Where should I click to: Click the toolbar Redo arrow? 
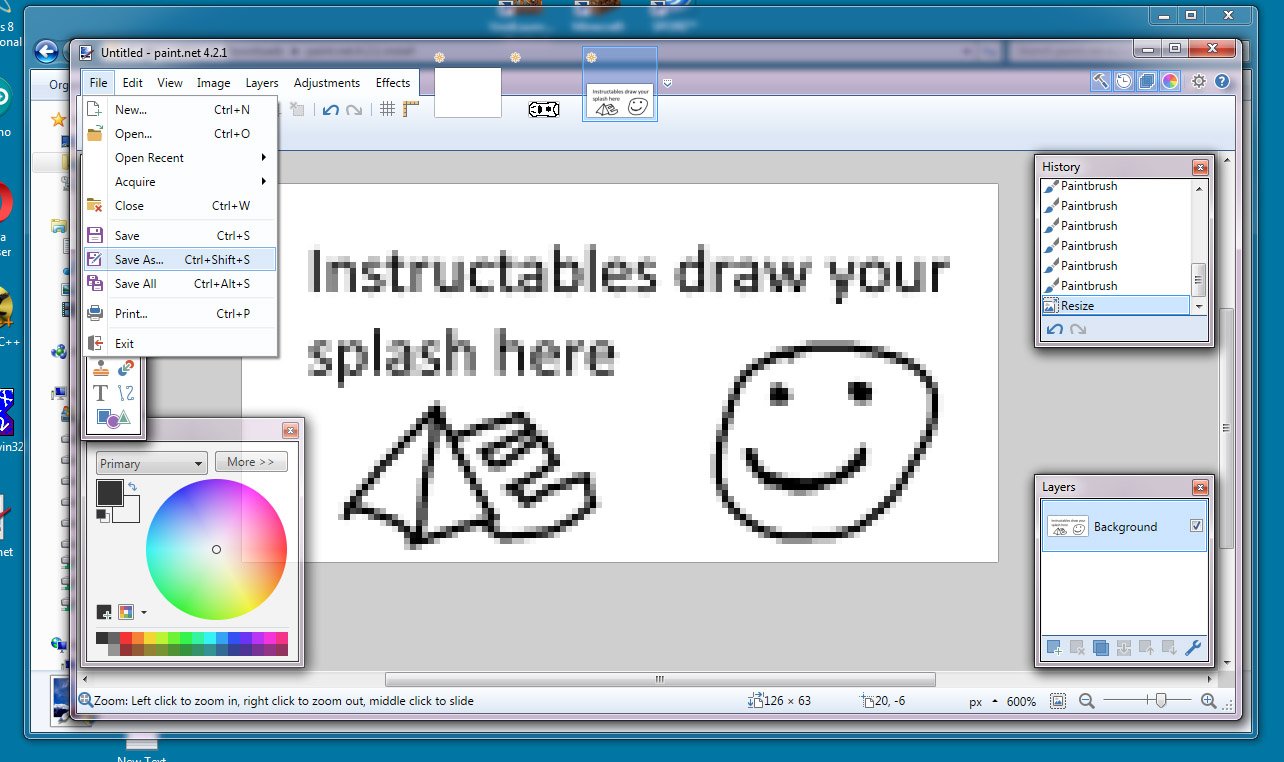click(x=354, y=109)
